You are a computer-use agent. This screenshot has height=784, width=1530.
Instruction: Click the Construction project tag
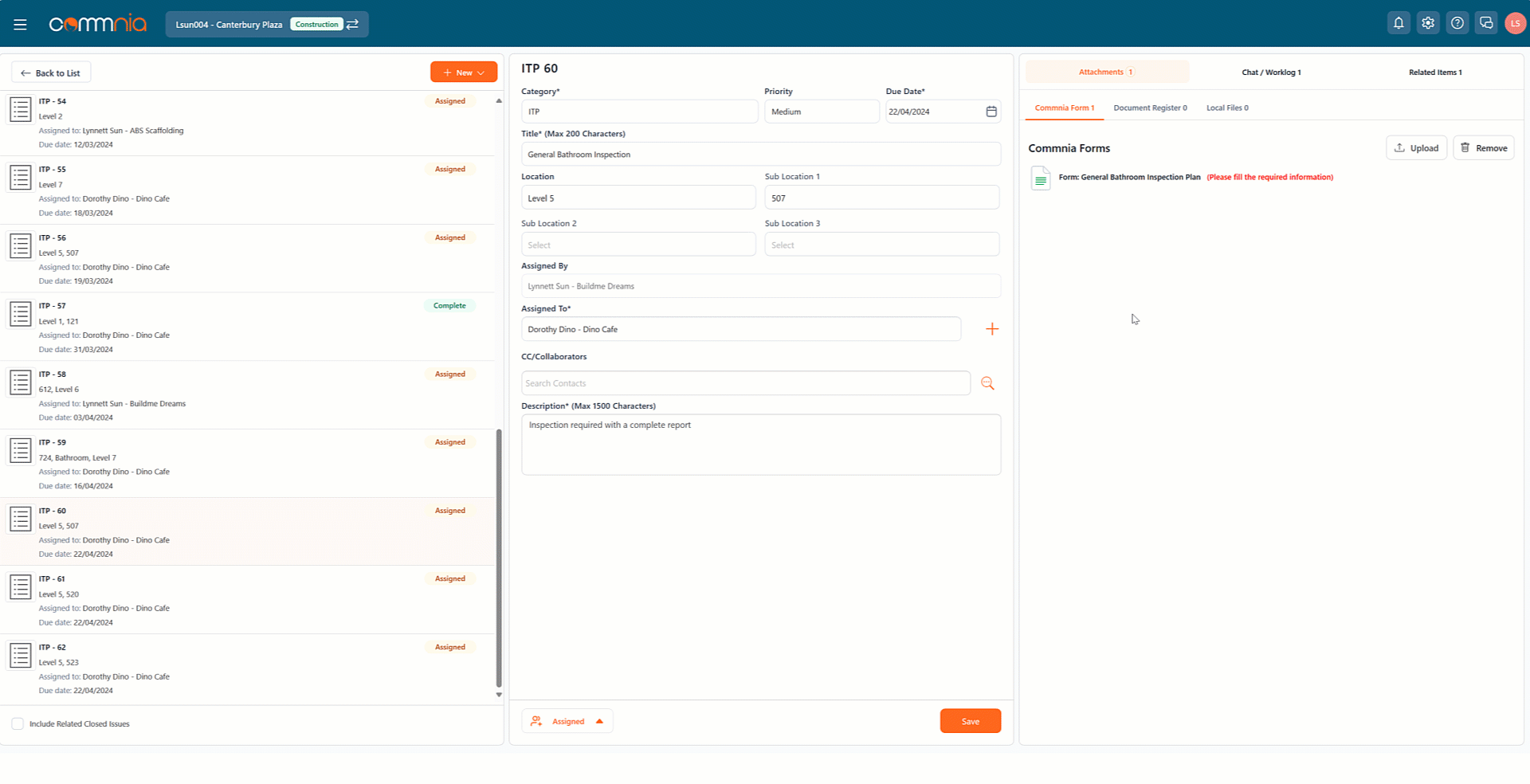316,25
